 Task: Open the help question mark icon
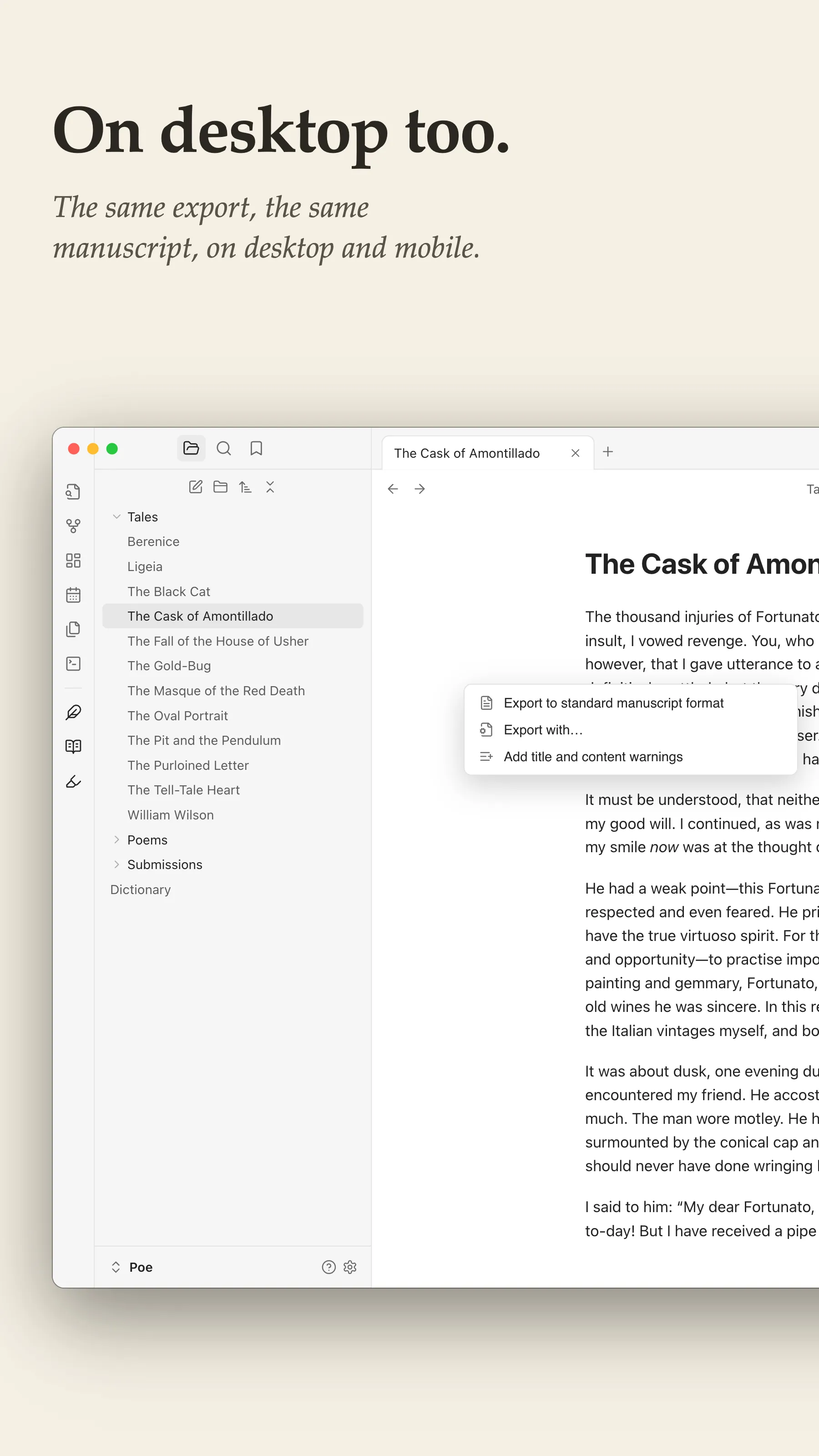(x=329, y=1267)
